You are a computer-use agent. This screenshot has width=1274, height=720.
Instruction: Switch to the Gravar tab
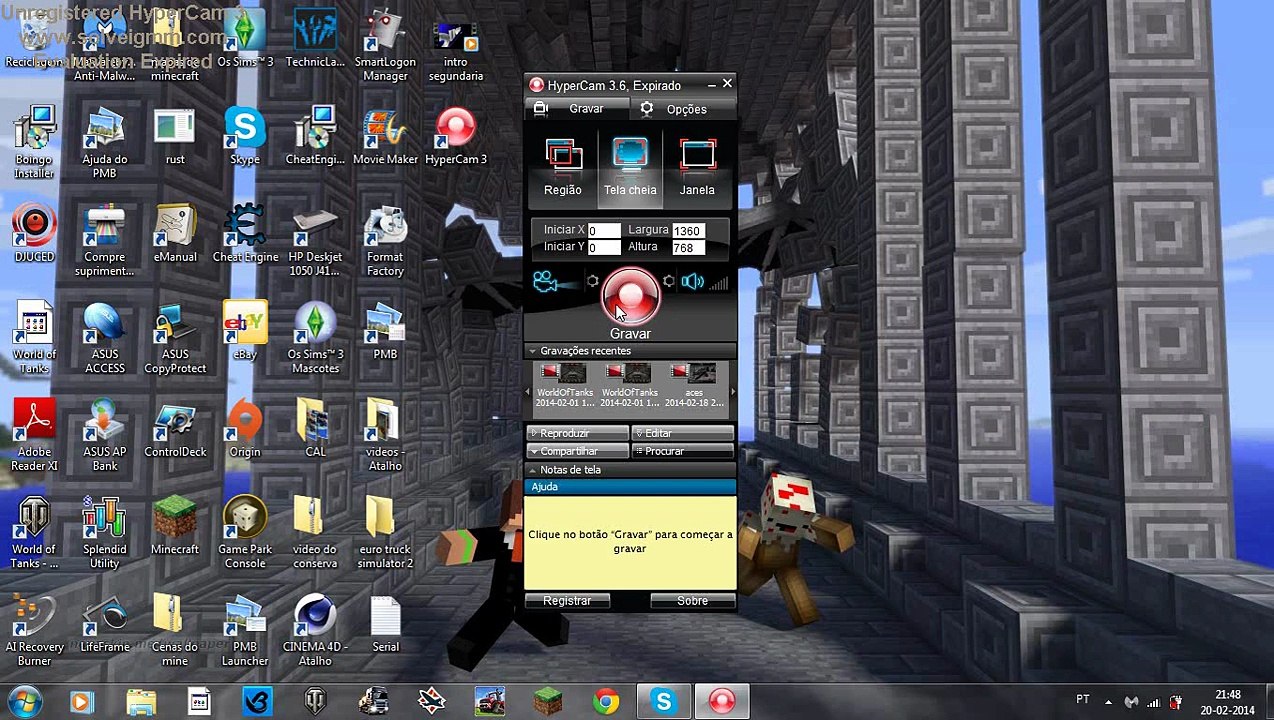[x=578, y=108]
